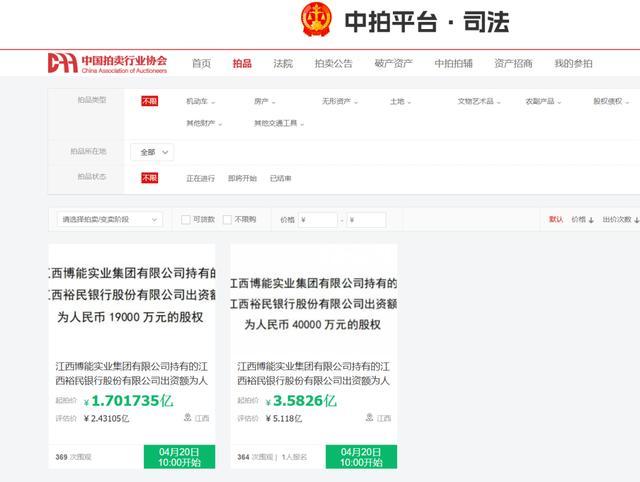Viewport: 640px width, 482px height.
Task: Expand the 机动车 category dropdown
Action: tap(200, 101)
